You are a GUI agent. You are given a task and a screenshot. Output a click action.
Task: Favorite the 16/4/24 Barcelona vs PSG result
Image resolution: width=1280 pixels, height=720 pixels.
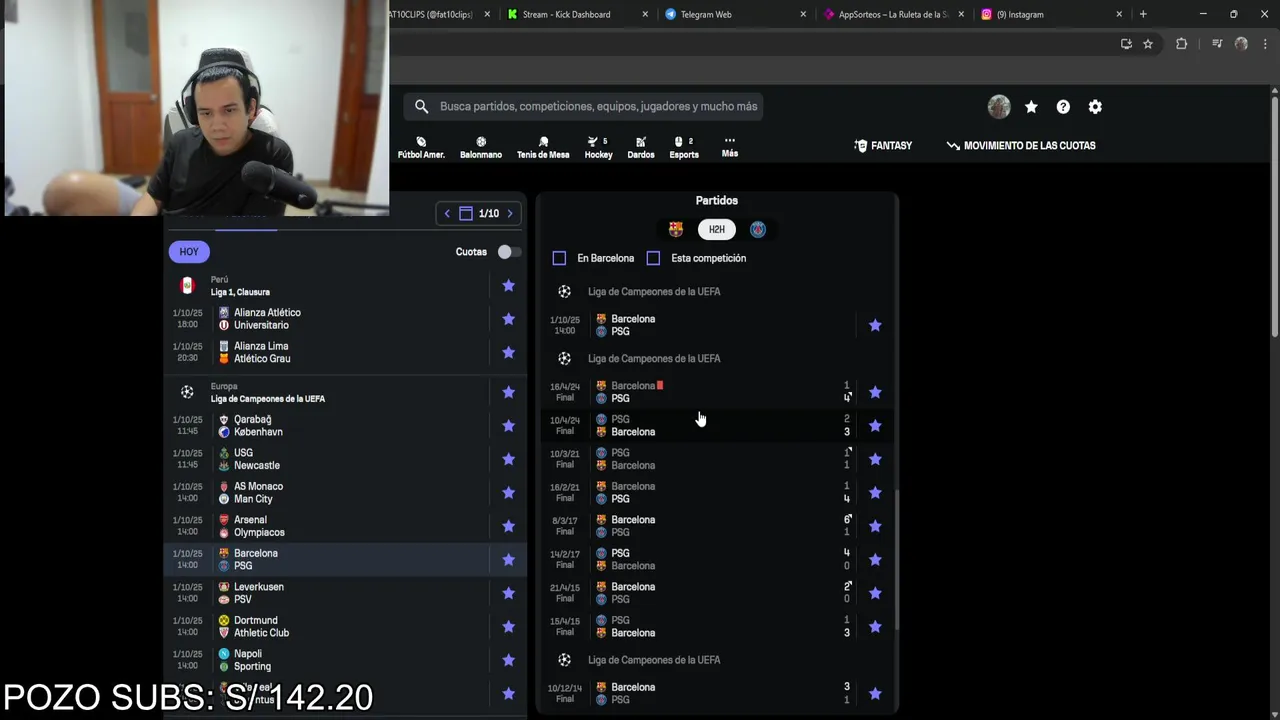point(875,392)
